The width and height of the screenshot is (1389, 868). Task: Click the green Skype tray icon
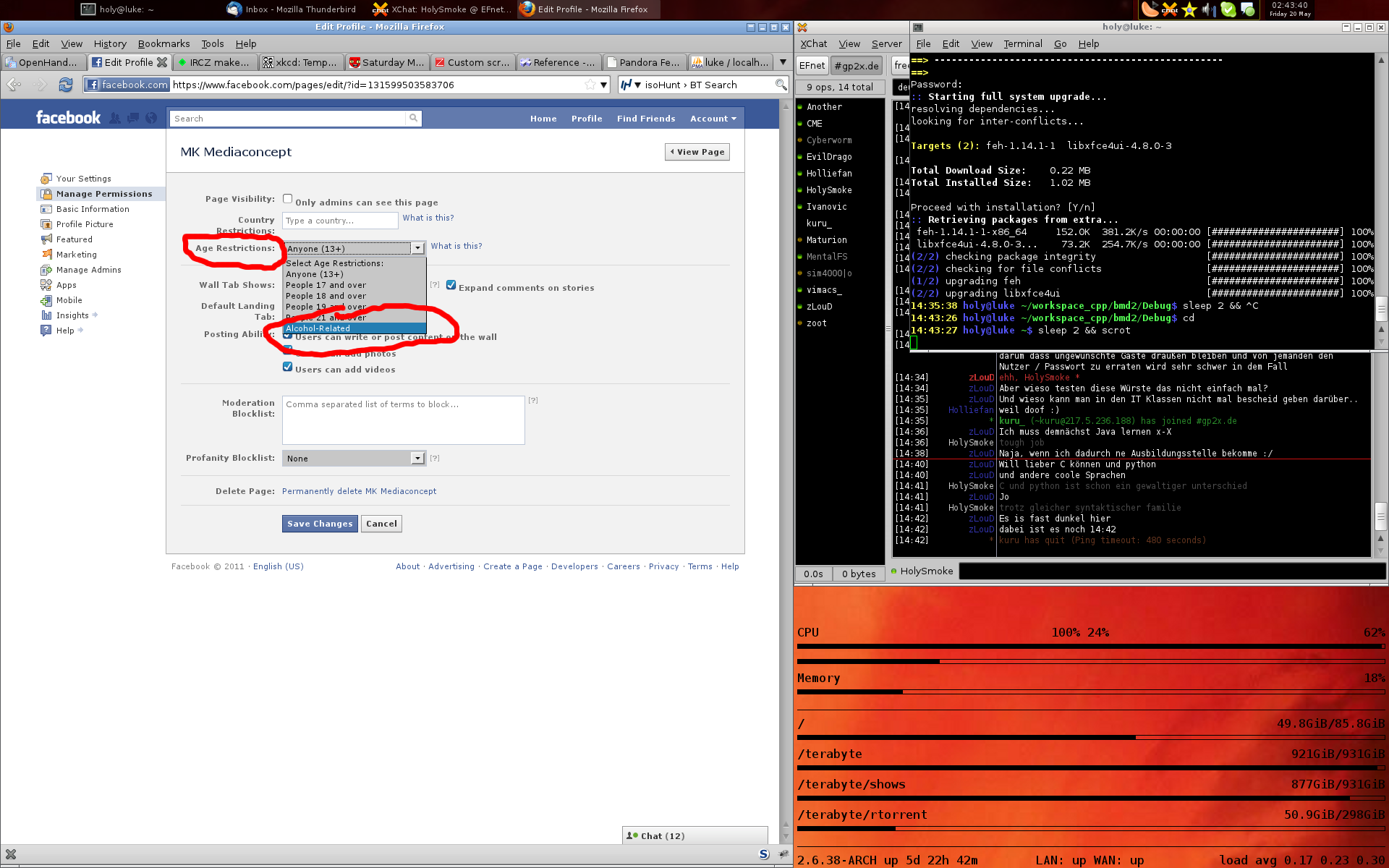tap(1228, 9)
